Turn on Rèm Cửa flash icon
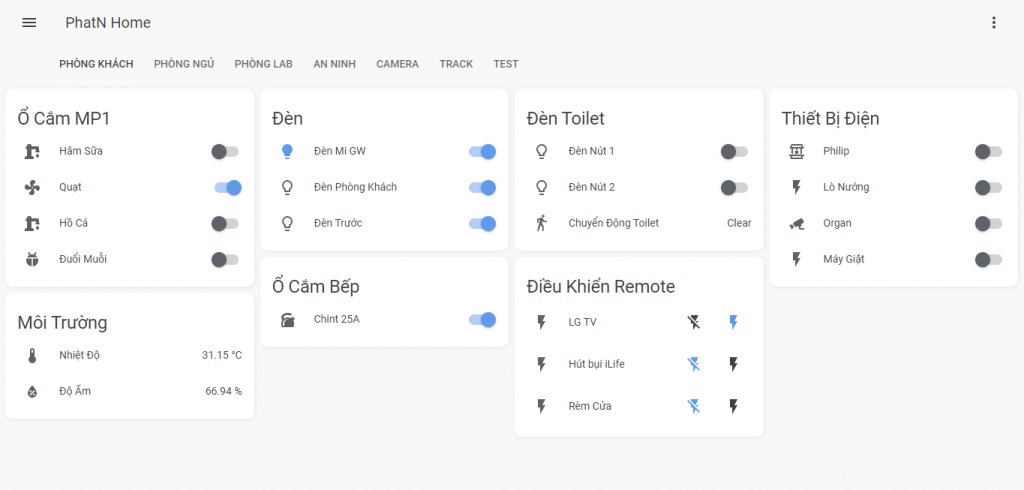1024x490 pixels. point(733,406)
